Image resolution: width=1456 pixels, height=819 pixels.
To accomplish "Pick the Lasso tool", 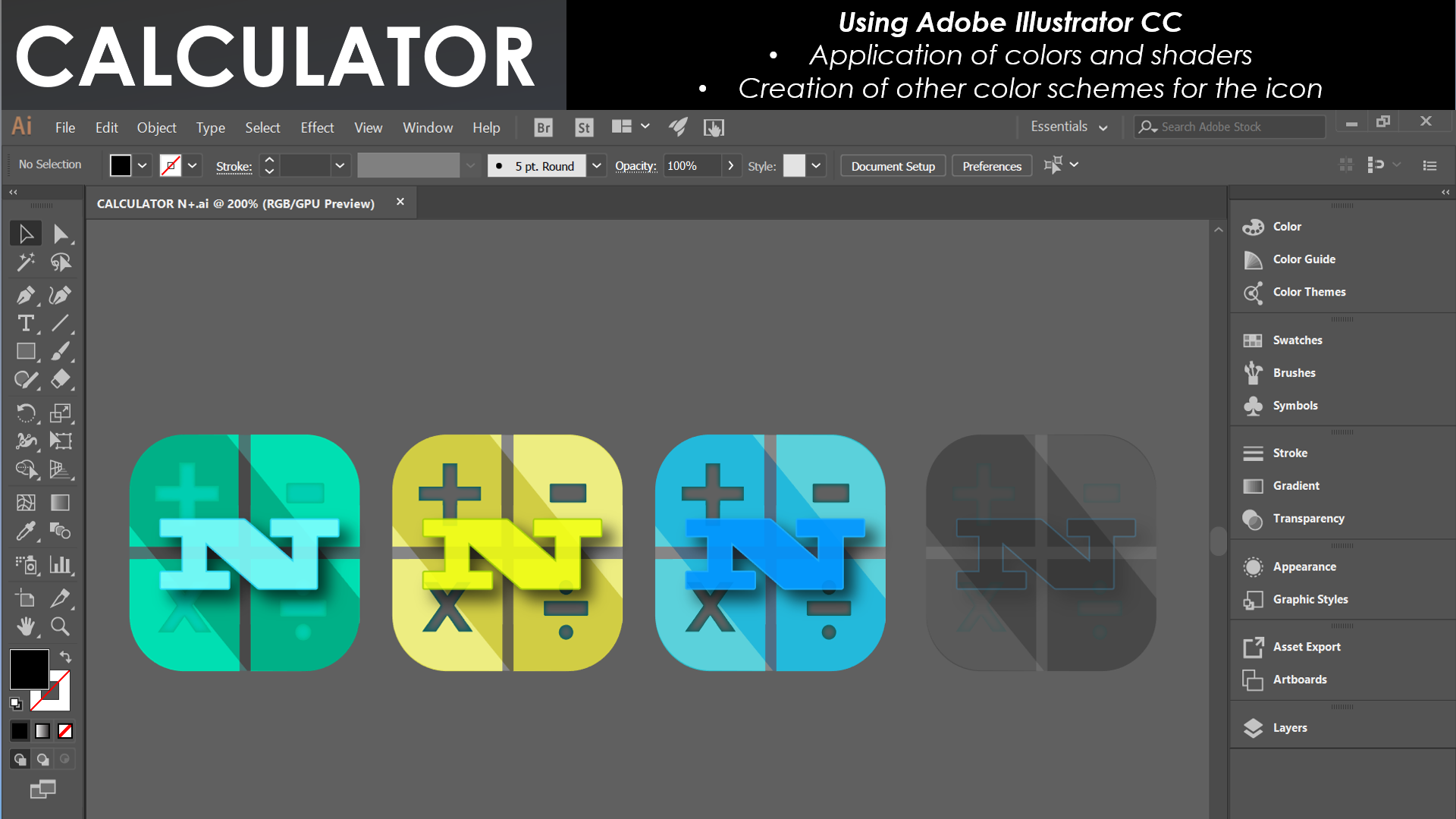I will (x=61, y=262).
